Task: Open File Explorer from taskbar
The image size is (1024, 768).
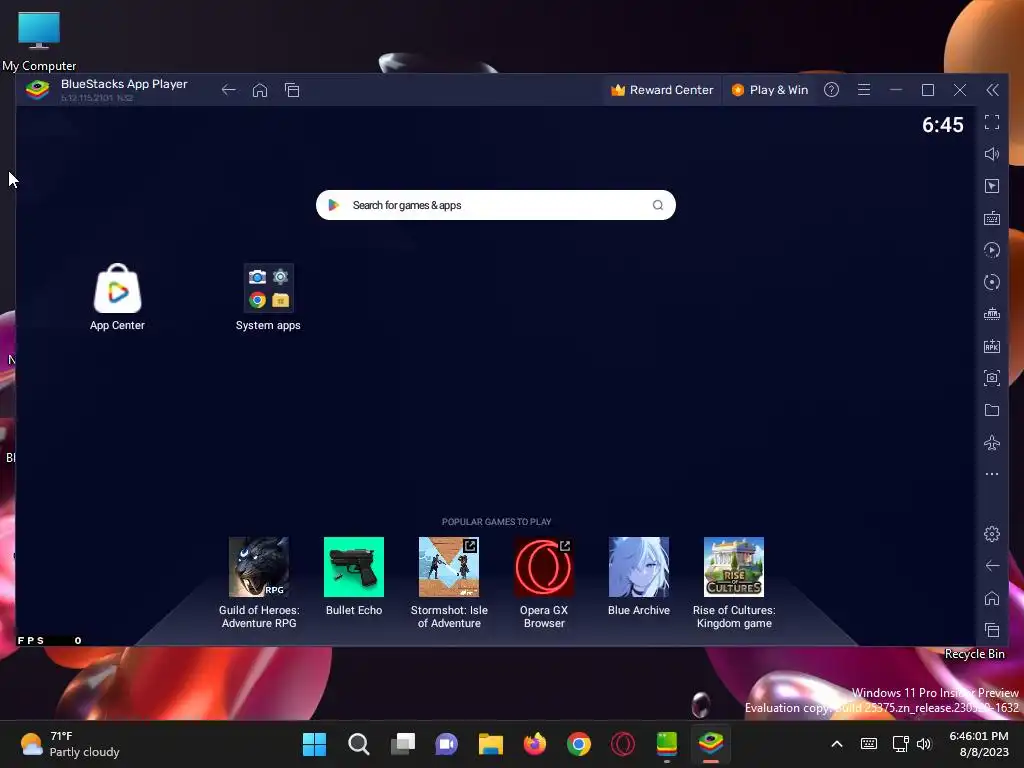Action: [x=490, y=744]
